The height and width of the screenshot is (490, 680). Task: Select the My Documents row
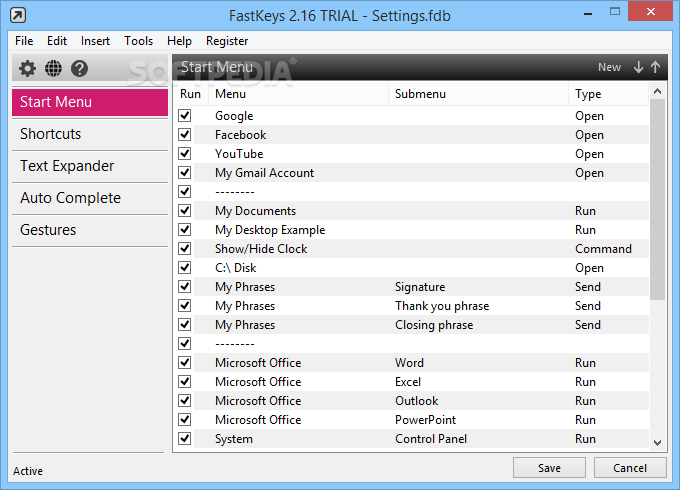[x=411, y=210]
